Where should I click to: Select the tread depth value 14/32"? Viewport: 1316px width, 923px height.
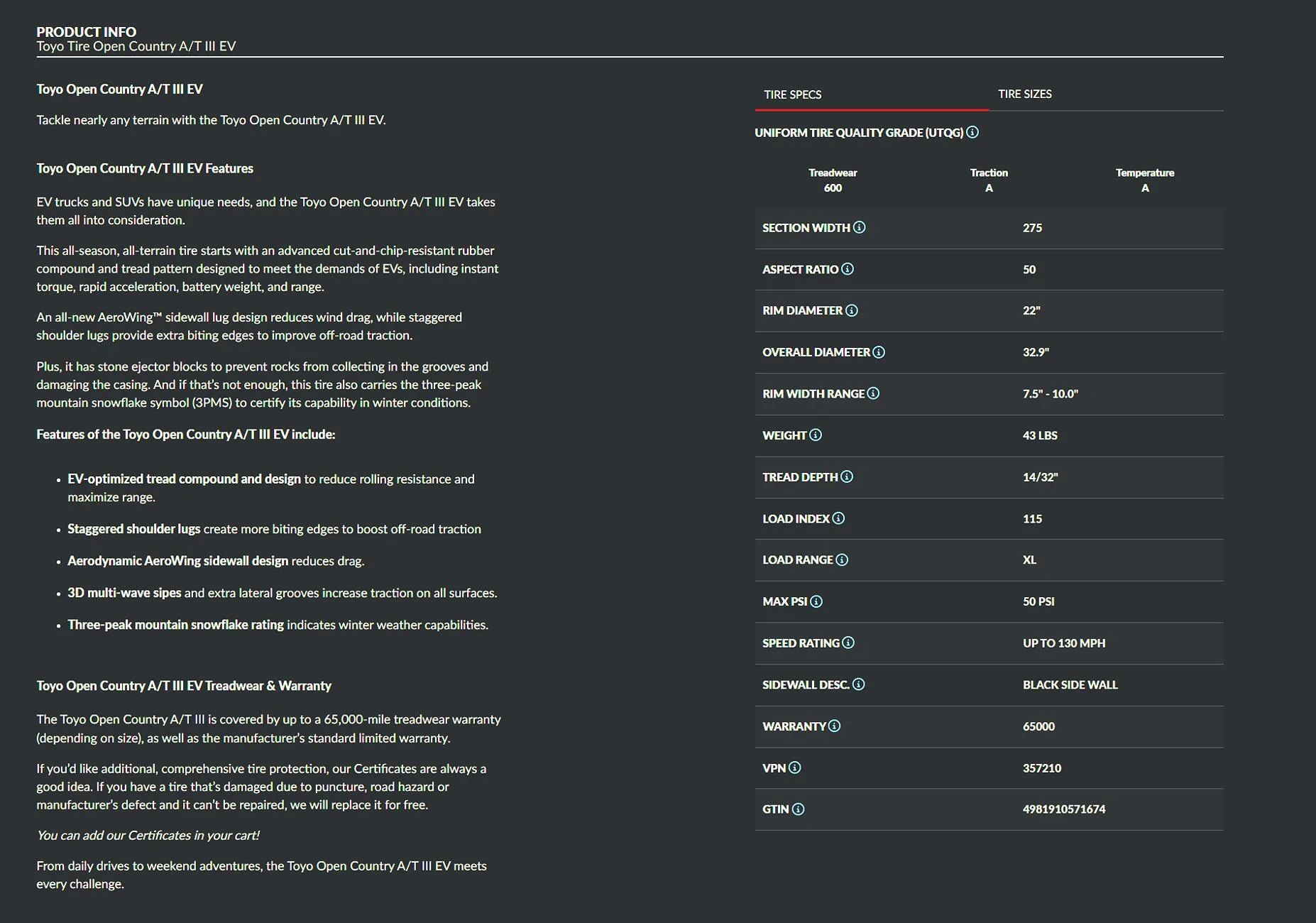click(x=1040, y=477)
